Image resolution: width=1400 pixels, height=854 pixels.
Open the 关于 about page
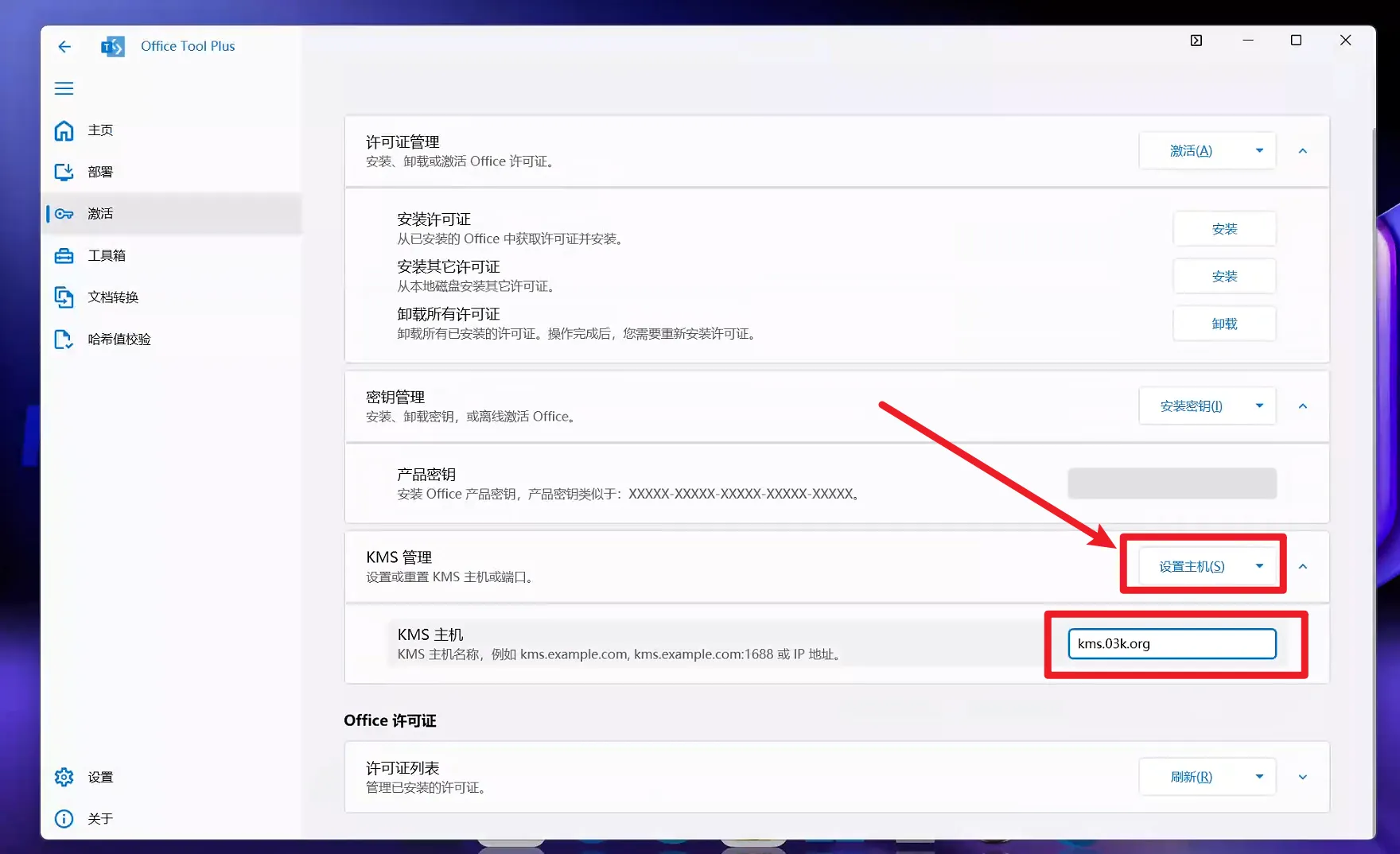pos(171,818)
